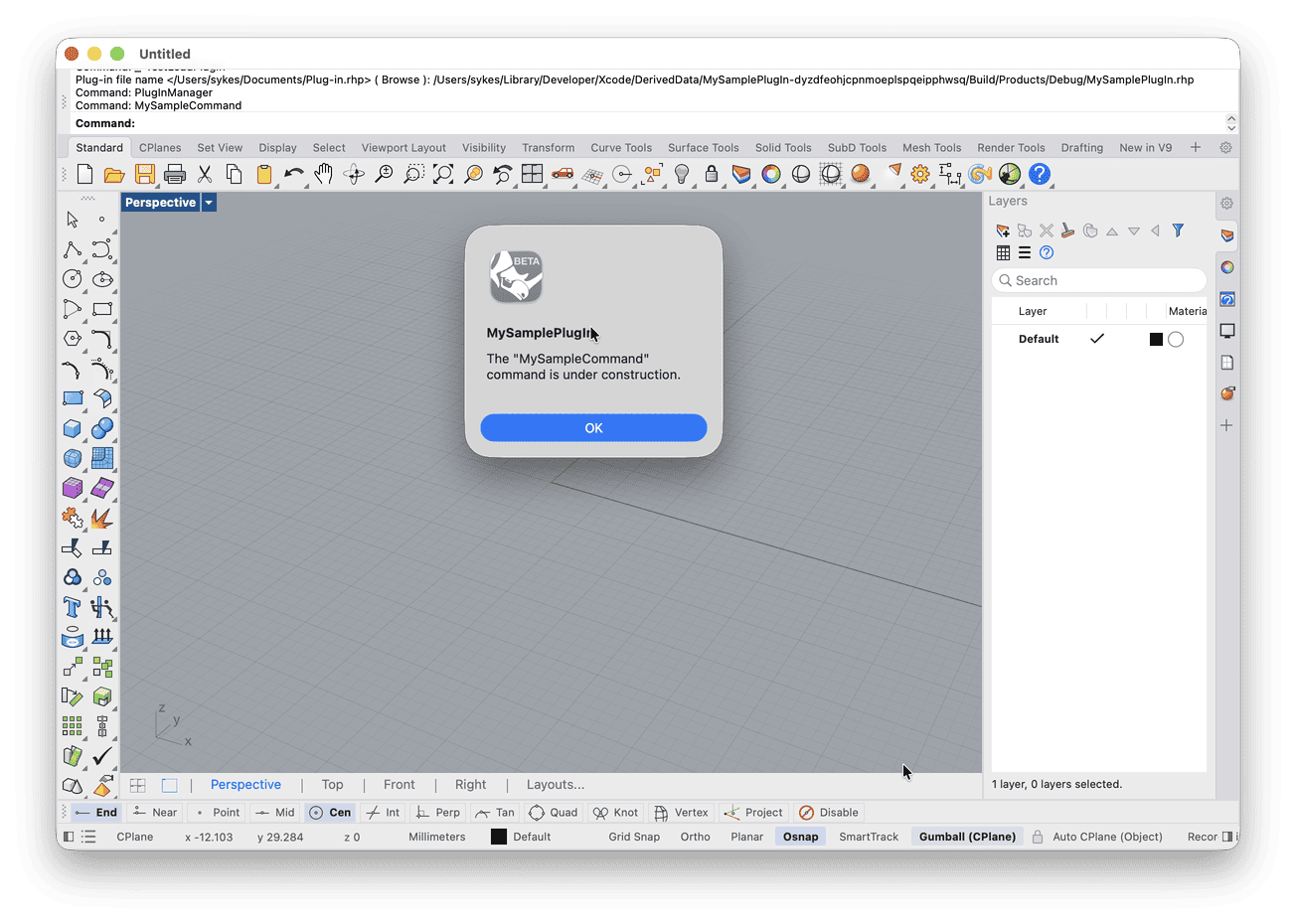The height and width of the screenshot is (924, 1296).
Task: Open the Mesh Tools toolbar tab
Action: point(932,148)
